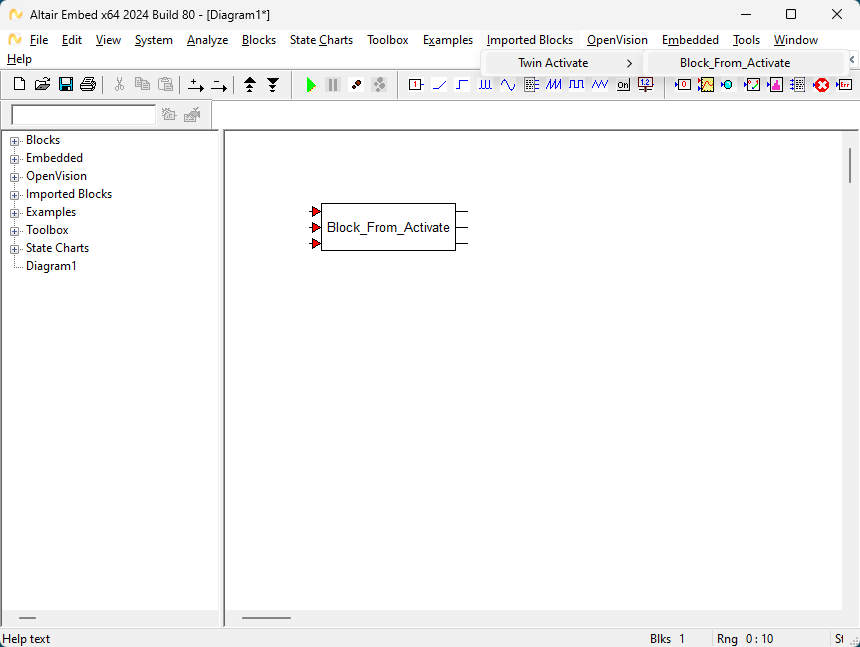Click the red X stop block icon
This screenshot has width=860, height=647.
[821, 85]
